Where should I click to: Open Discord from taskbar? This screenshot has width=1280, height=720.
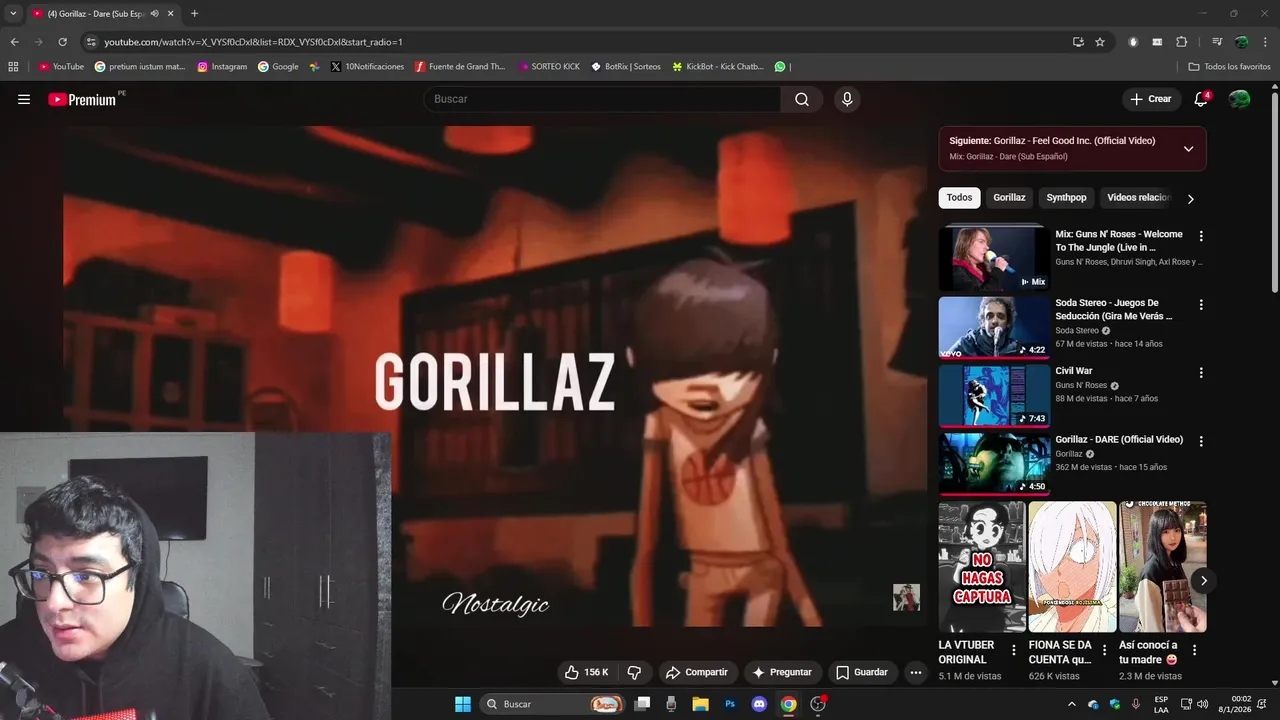pyautogui.click(x=759, y=704)
